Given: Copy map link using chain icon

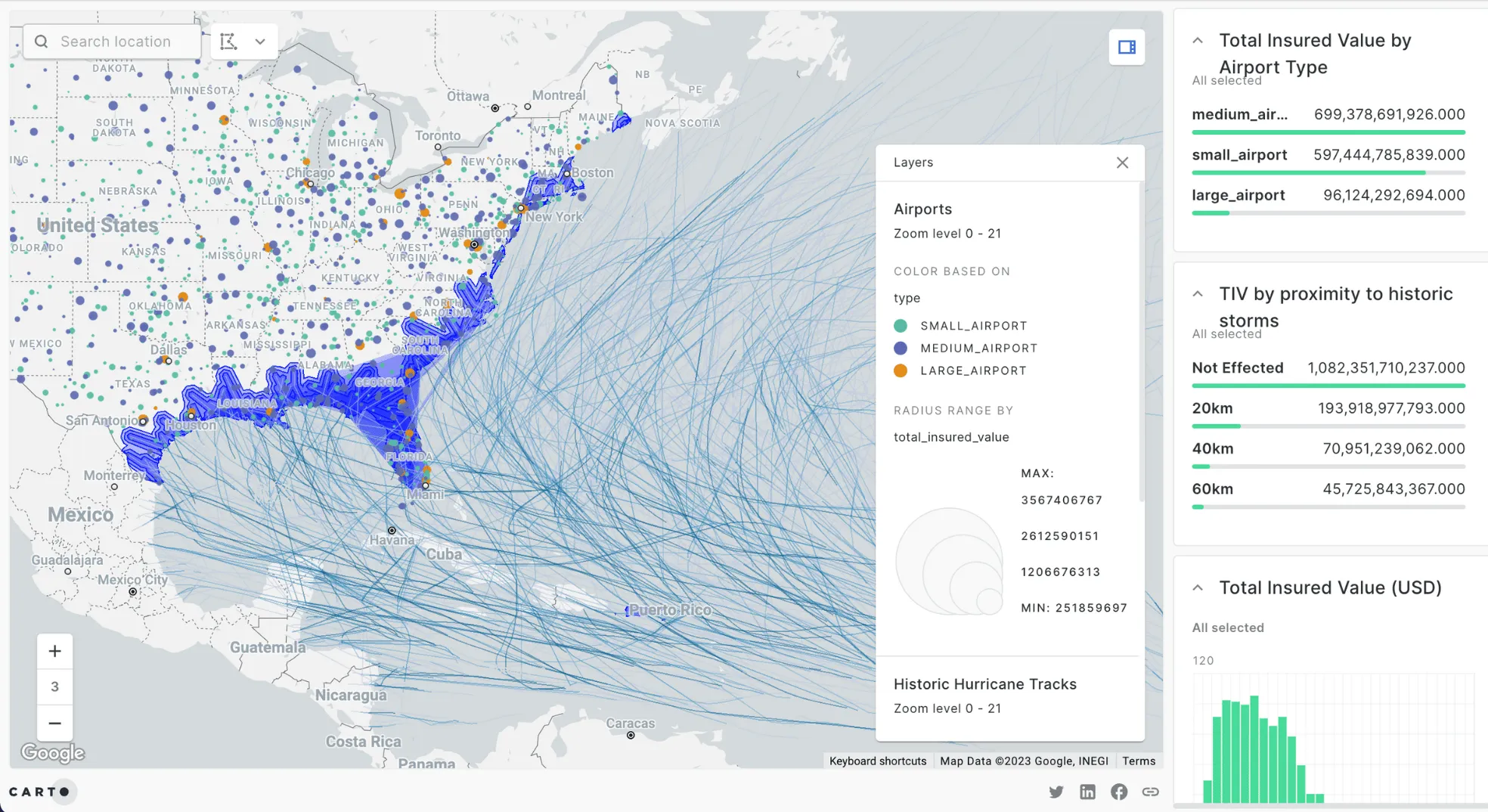Looking at the screenshot, I should 1150,792.
